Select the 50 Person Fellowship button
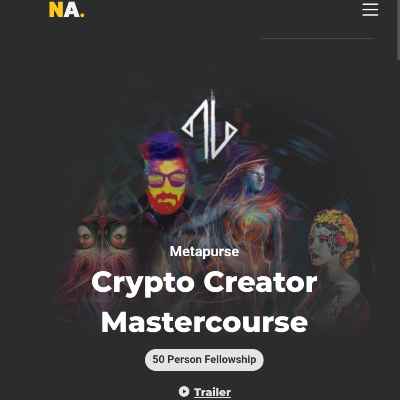 204,360
